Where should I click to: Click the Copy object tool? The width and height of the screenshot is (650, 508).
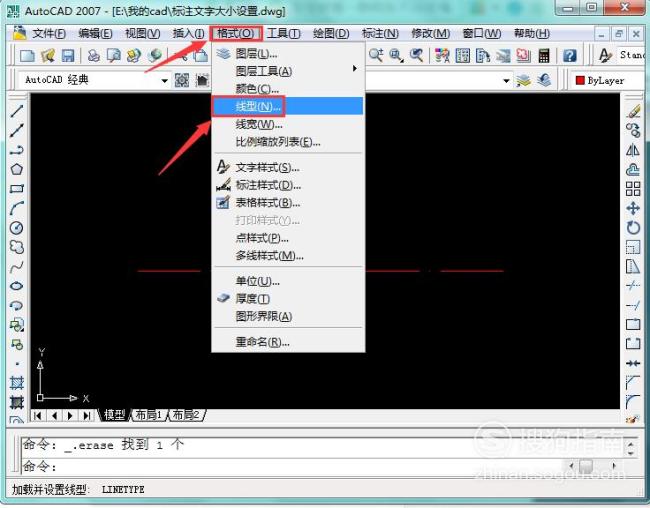click(x=633, y=130)
